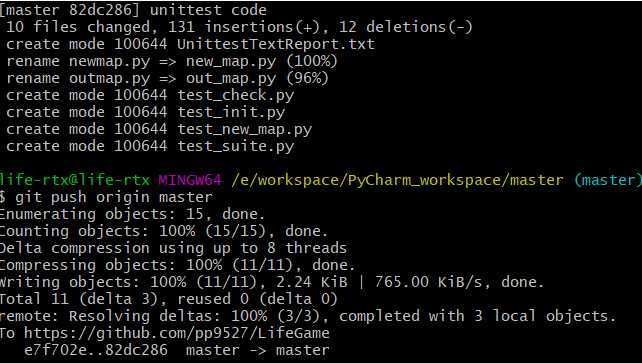Click the Writing objects 100% progress line
642x363 pixels.
(x=272, y=282)
